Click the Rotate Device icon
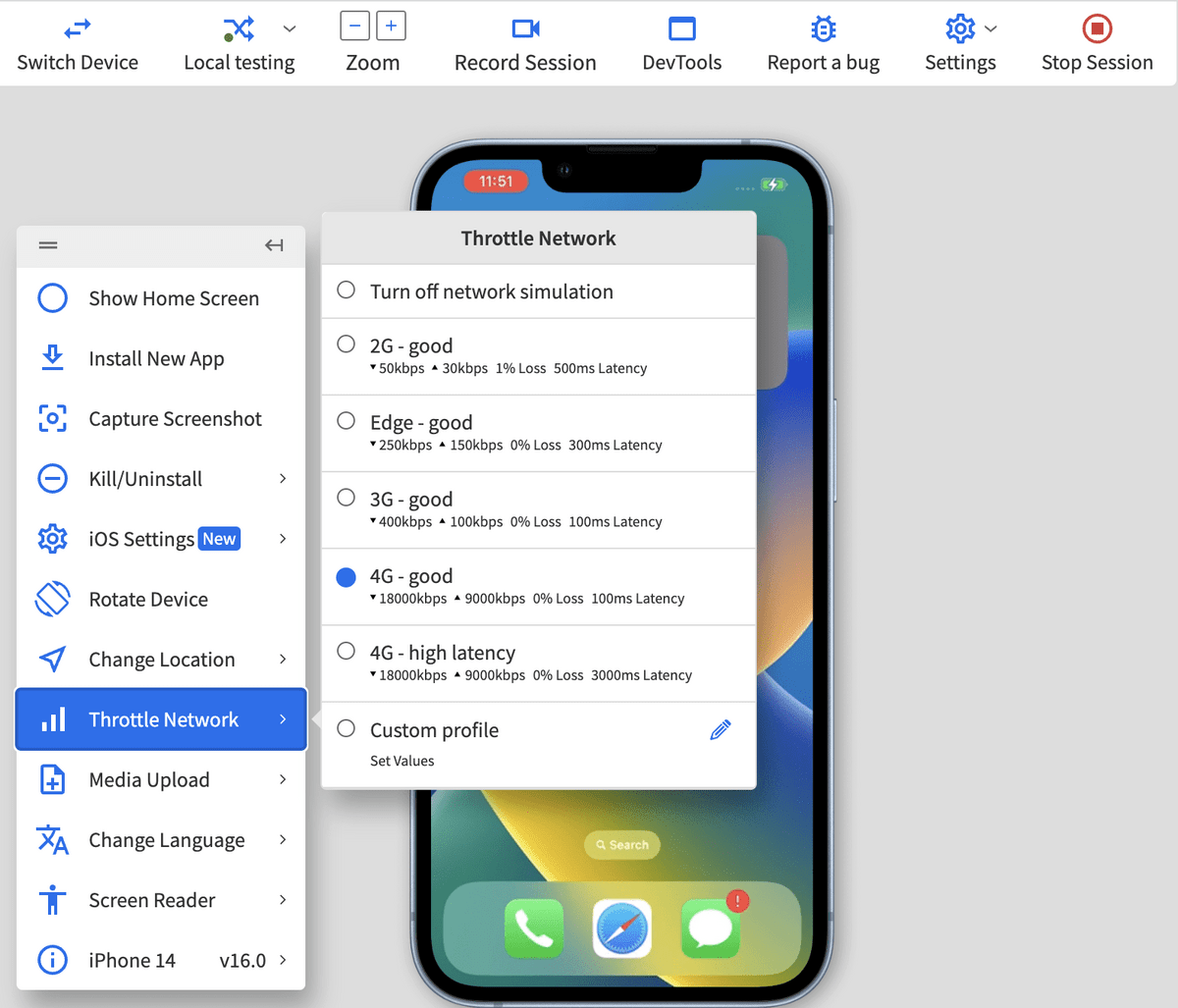The image size is (1178, 1008). point(52,599)
